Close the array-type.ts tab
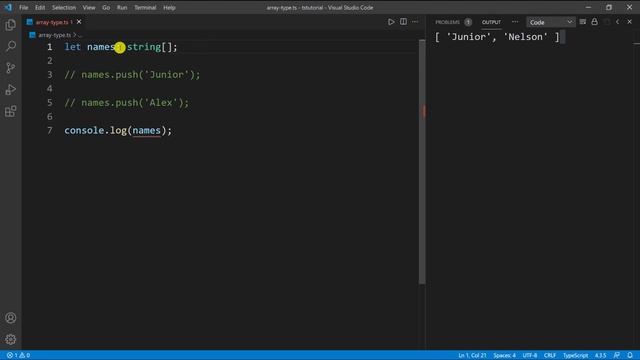Viewport: 640px width, 360px height. tap(79, 22)
